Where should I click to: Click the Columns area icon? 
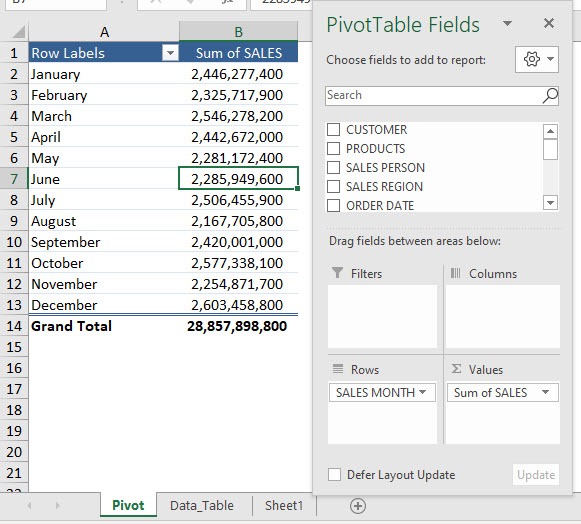tap(455, 273)
